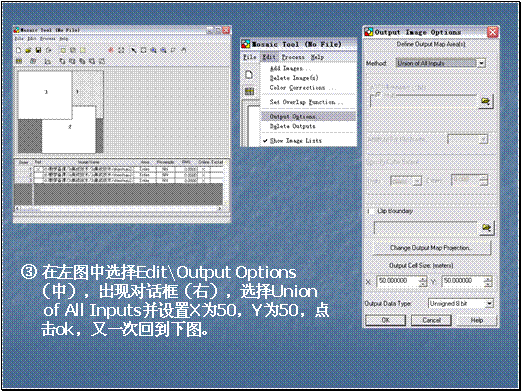Click the Y output cell size field
Screen dimensions: 521x391
(x=463, y=281)
